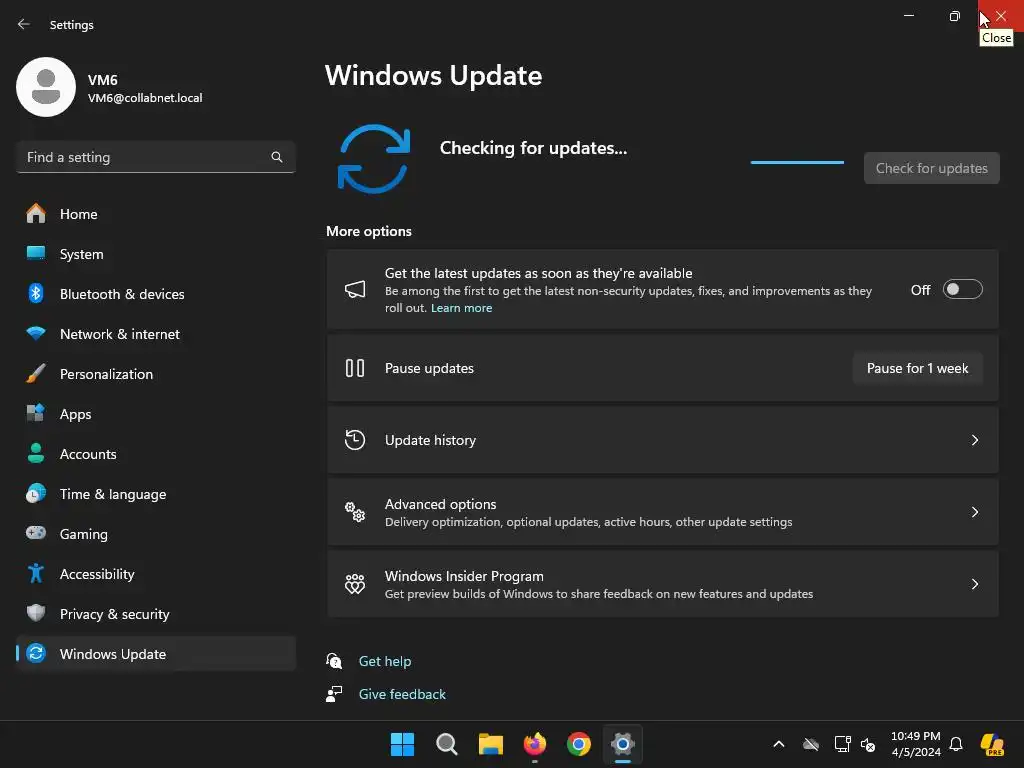Click the Settings app taskbar gear icon
The width and height of the screenshot is (1024, 768).
[x=623, y=744]
